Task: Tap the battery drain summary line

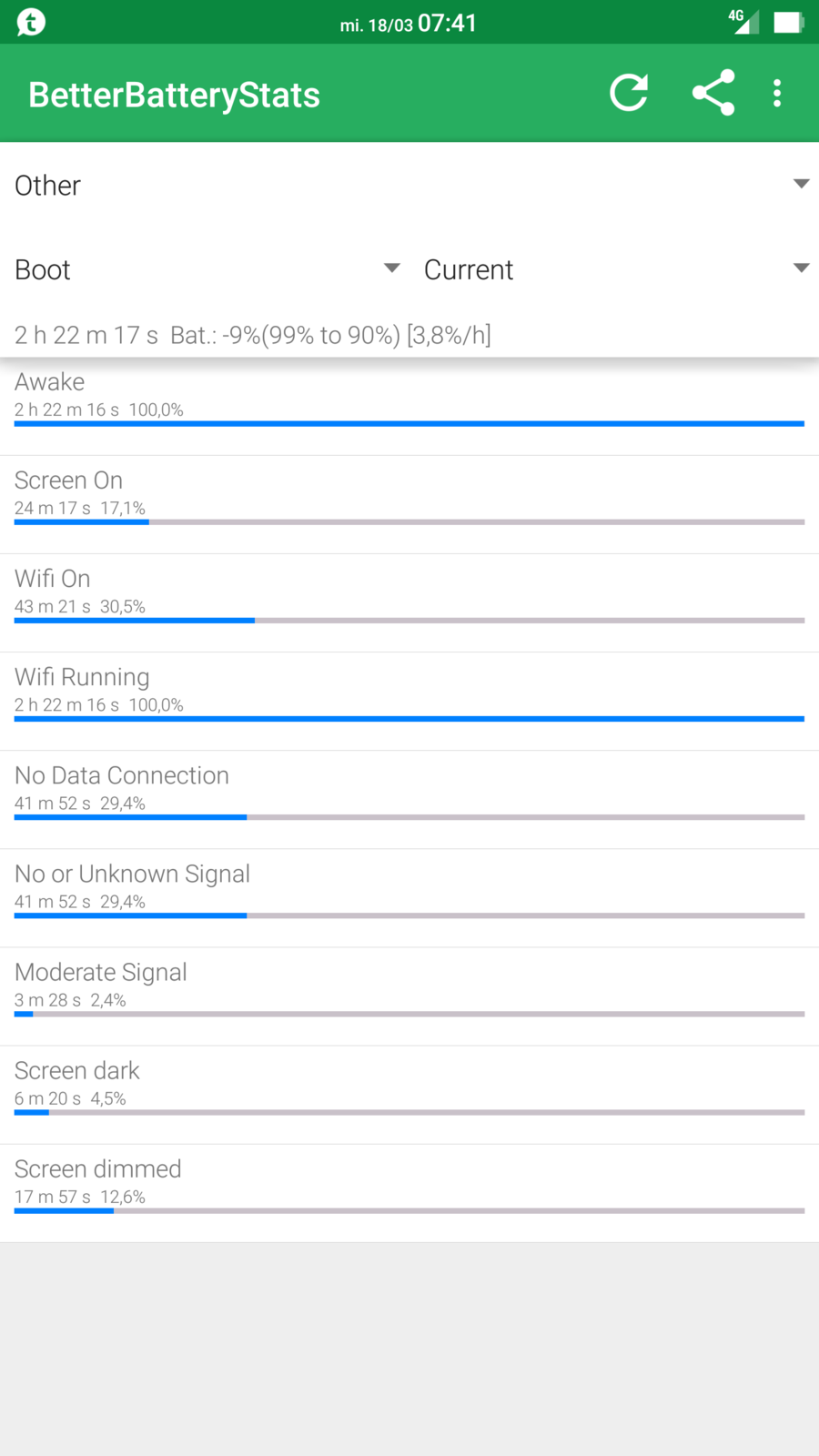Action: coord(253,335)
